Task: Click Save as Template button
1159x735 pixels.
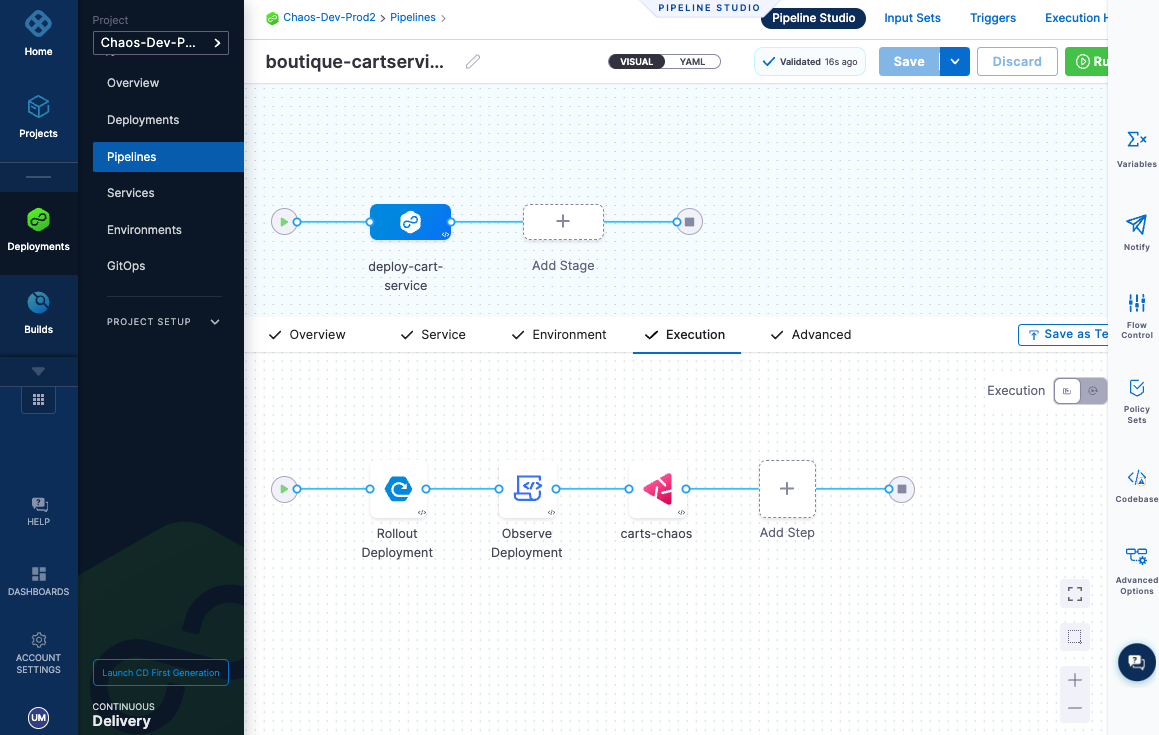Action: point(1063,334)
